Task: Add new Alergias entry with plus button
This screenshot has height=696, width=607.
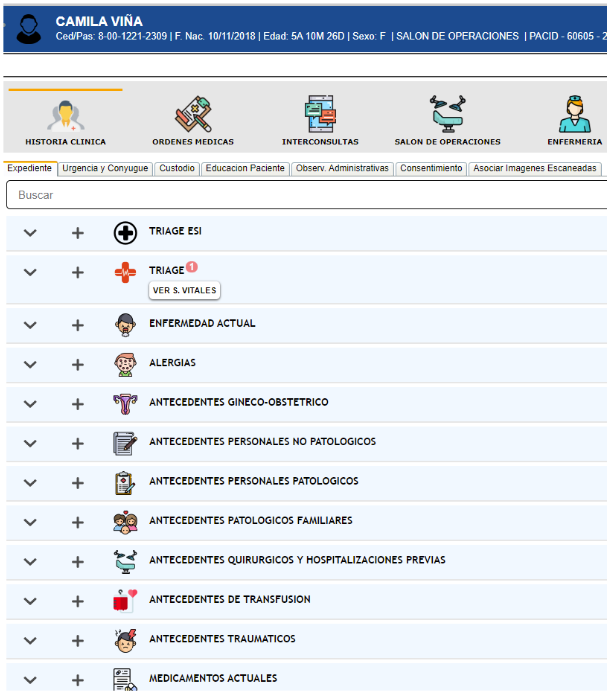Action: 78,364
